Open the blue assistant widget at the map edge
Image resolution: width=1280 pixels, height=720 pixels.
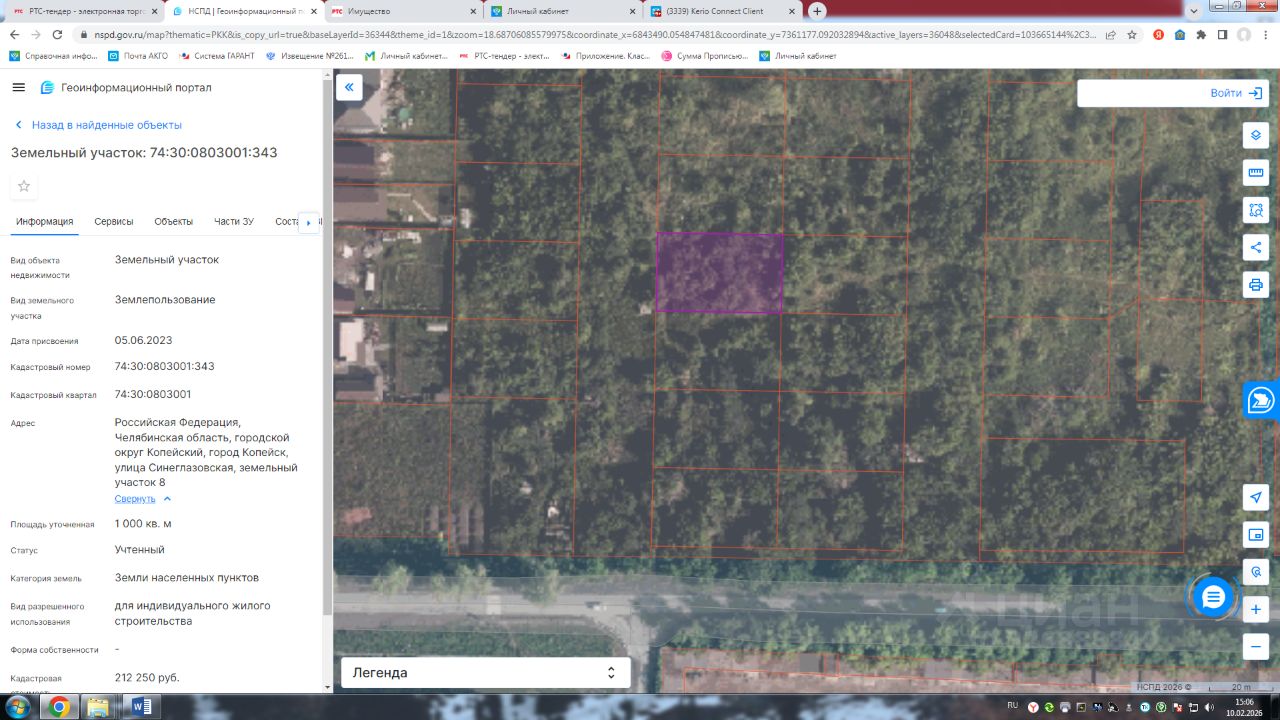[x=1261, y=400]
